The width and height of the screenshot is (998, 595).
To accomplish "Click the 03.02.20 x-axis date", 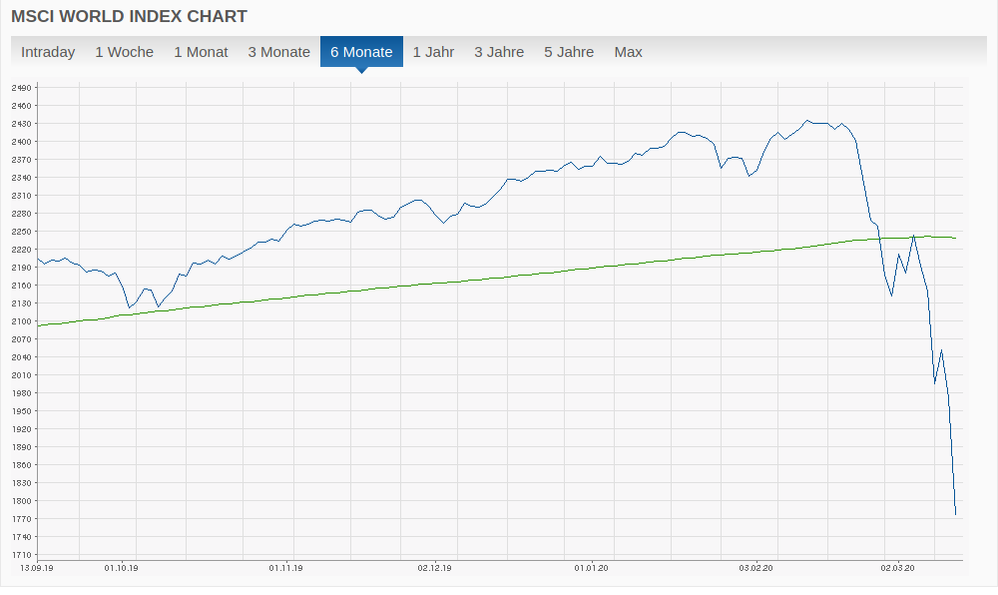I will (x=755, y=568).
